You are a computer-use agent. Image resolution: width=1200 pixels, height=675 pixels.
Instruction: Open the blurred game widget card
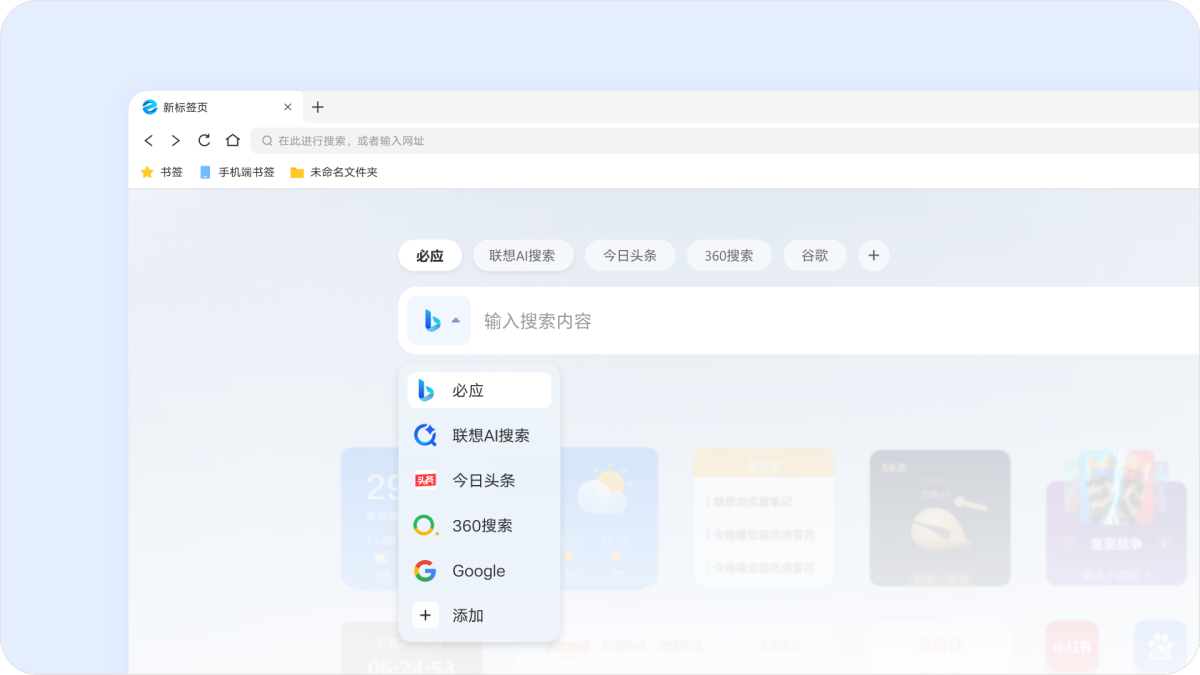click(1115, 518)
